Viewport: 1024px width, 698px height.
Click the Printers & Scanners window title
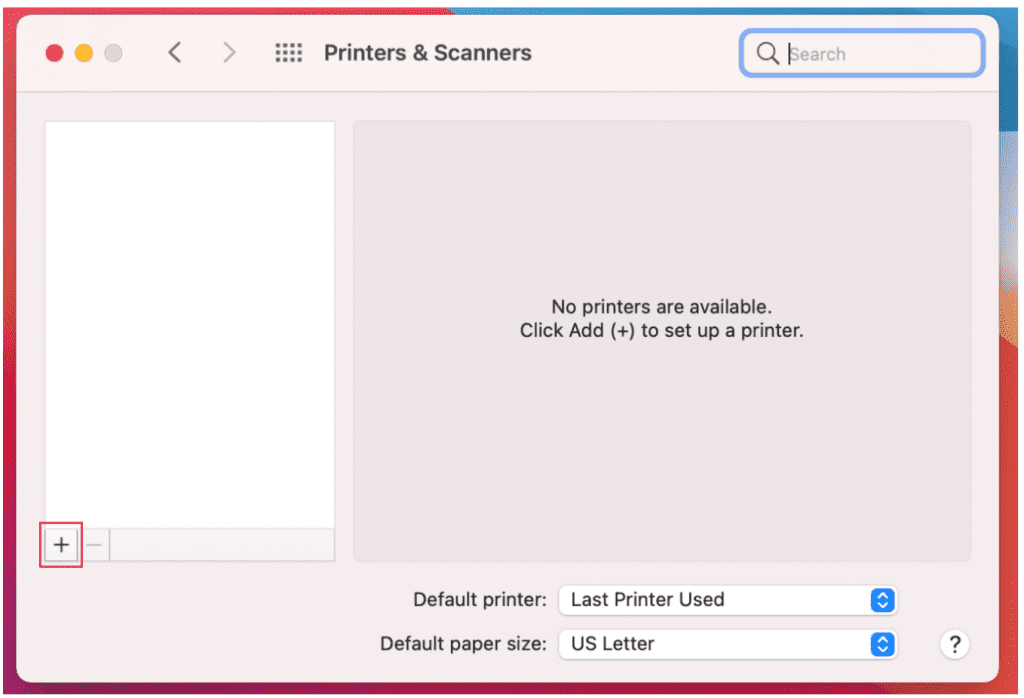[x=428, y=53]
